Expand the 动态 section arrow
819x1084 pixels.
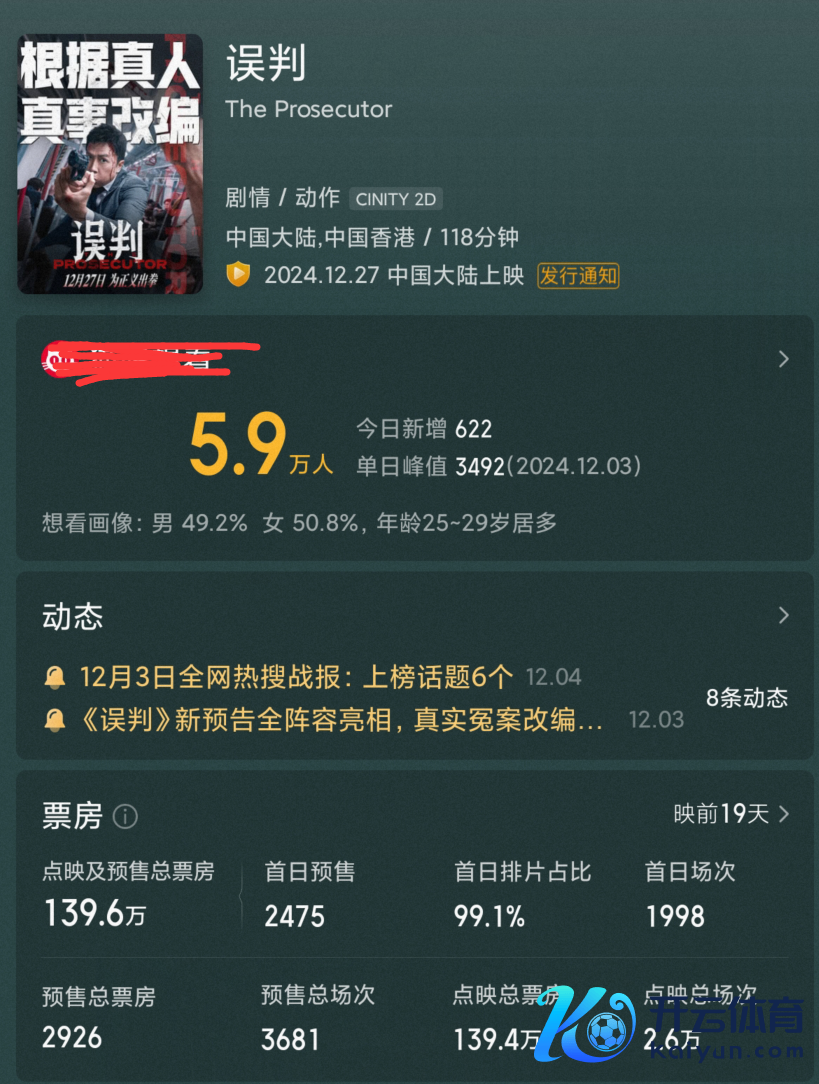pos(783,615)
